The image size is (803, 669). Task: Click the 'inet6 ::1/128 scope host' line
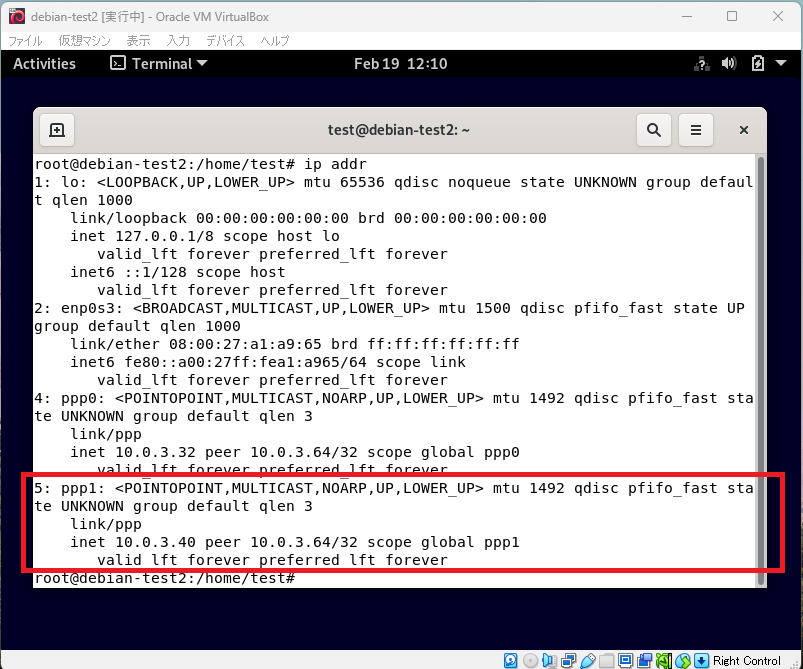click(x=178, y=272)
